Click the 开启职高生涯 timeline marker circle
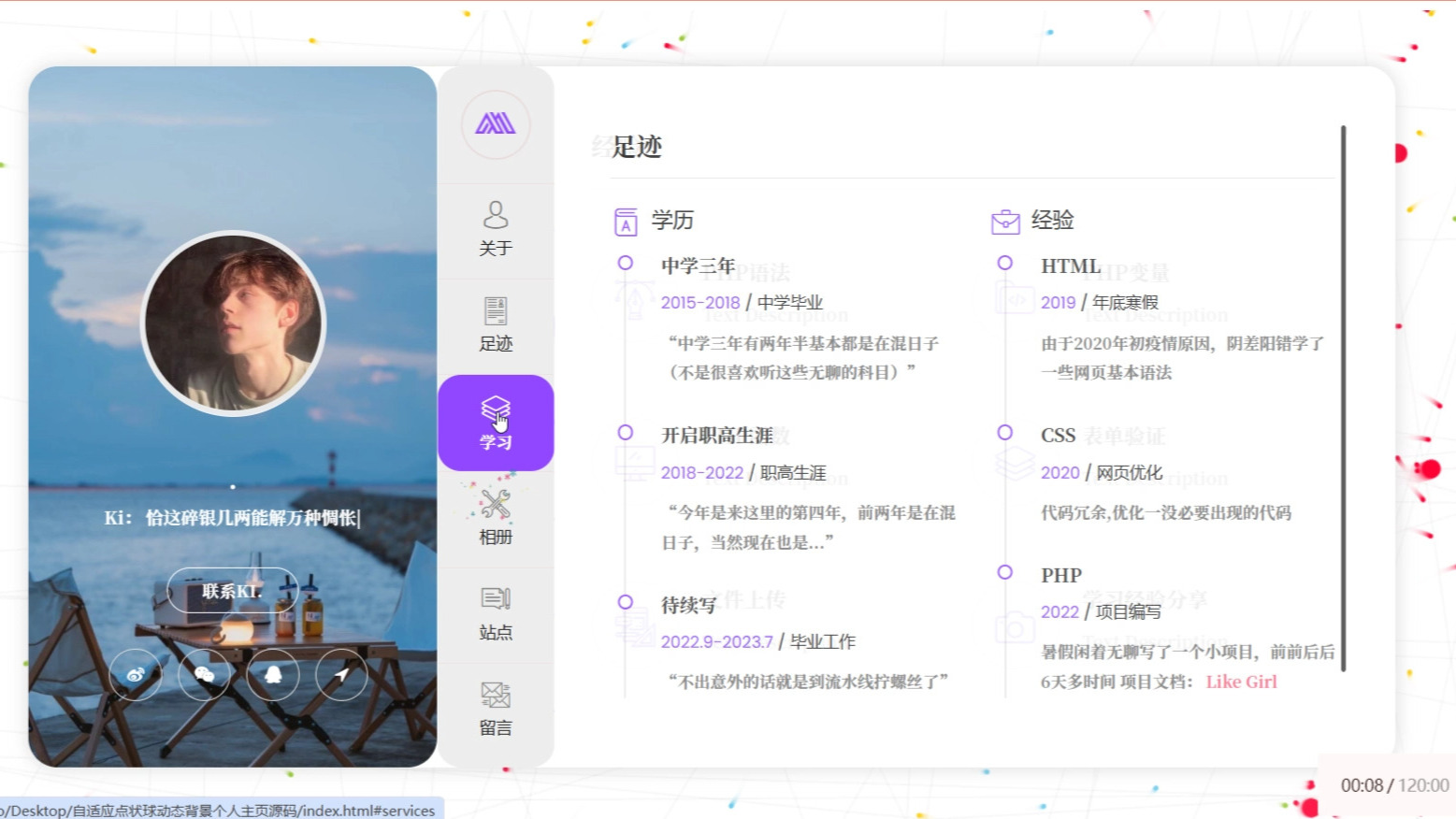Viewport: 1456px width, 819px height. click(x=626, y=433)
